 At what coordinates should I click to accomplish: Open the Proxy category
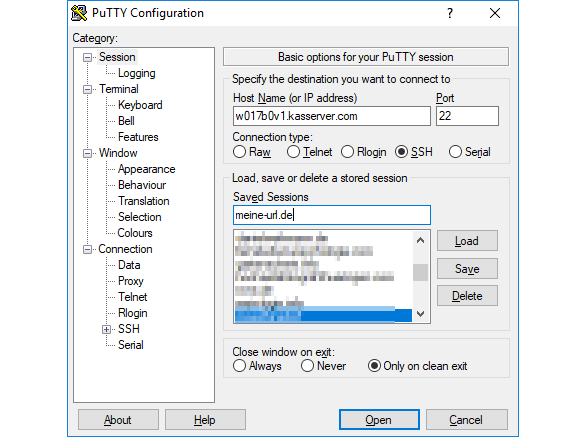(131, 281)
